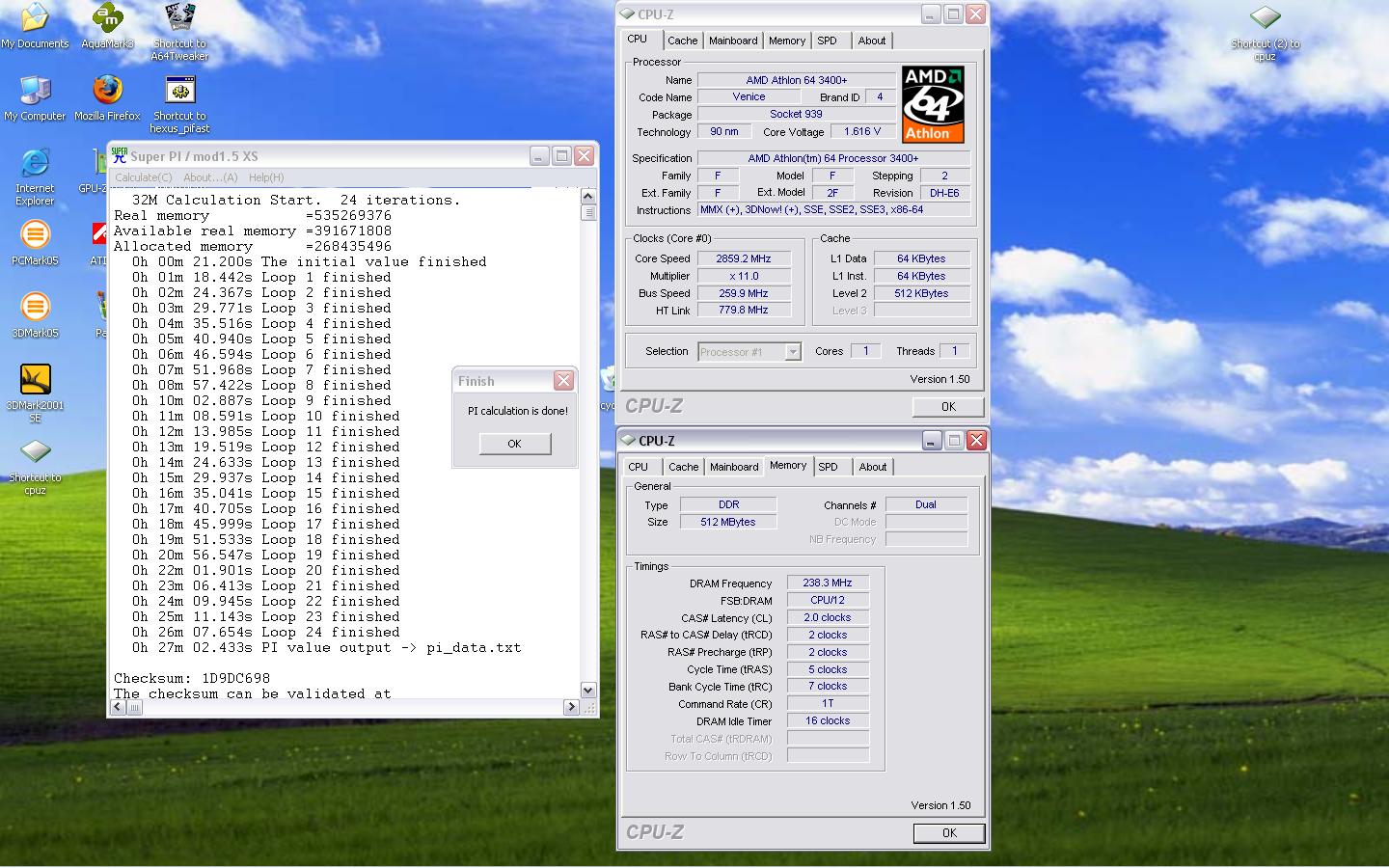The image size is (1389, 868).
Task: Open 3DMark2001 SE desktop icon
Action: coord(35,393)
